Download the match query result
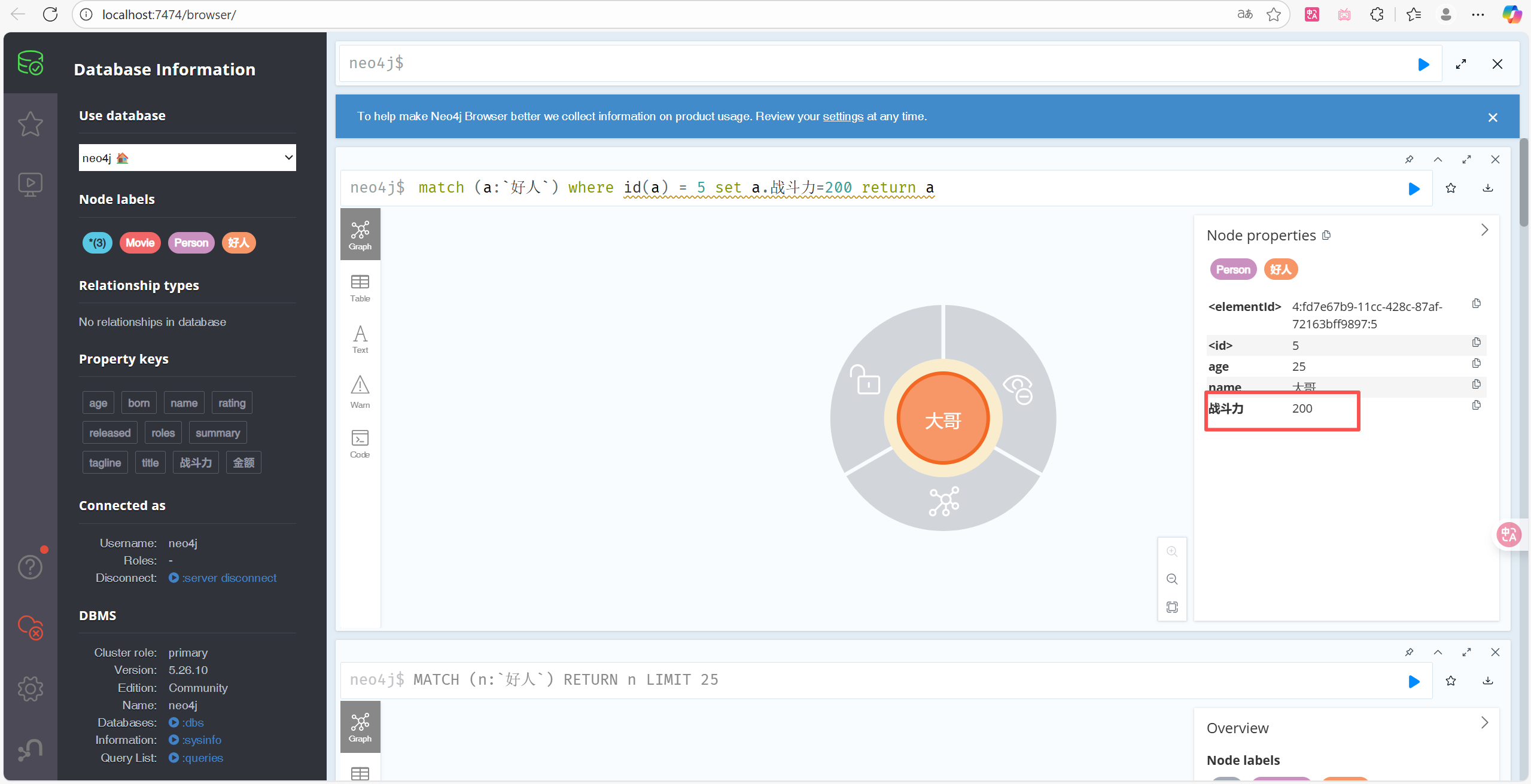This screenshot has width=1531, height=784. click(x=1488, y=188)
